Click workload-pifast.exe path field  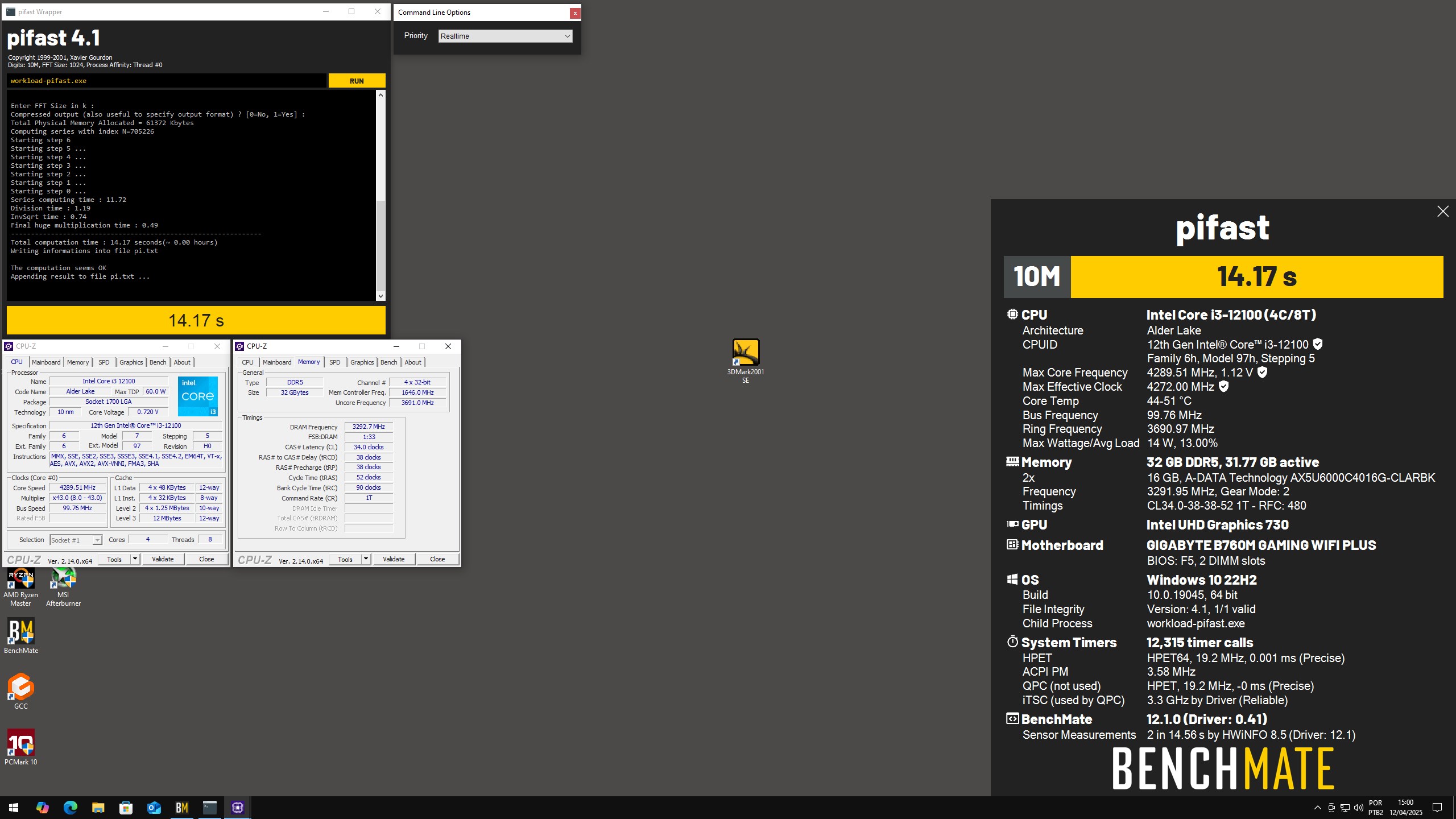pyautogui.click(x=167, y=81)
